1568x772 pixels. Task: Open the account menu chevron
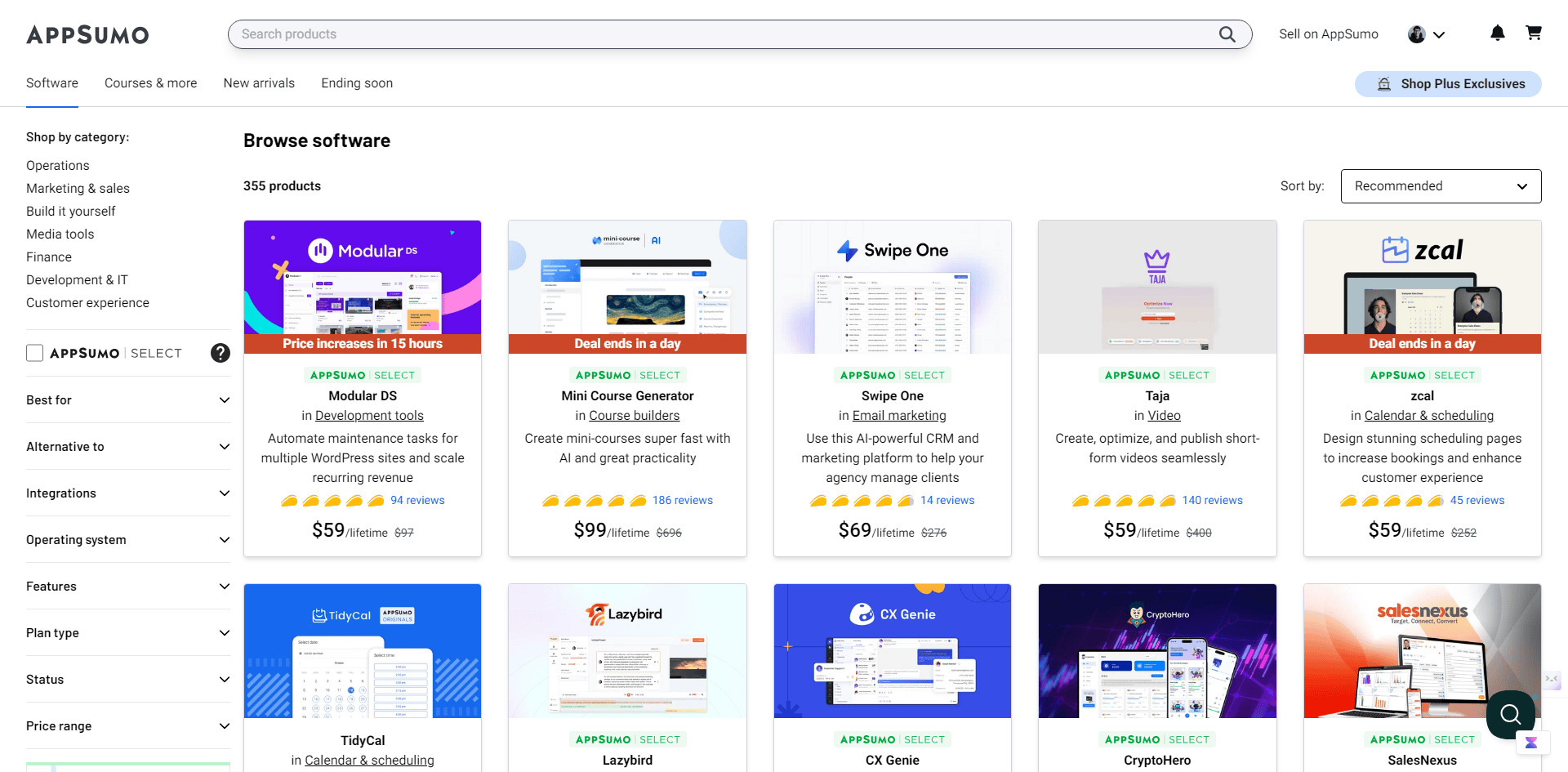click(1440, 35)
